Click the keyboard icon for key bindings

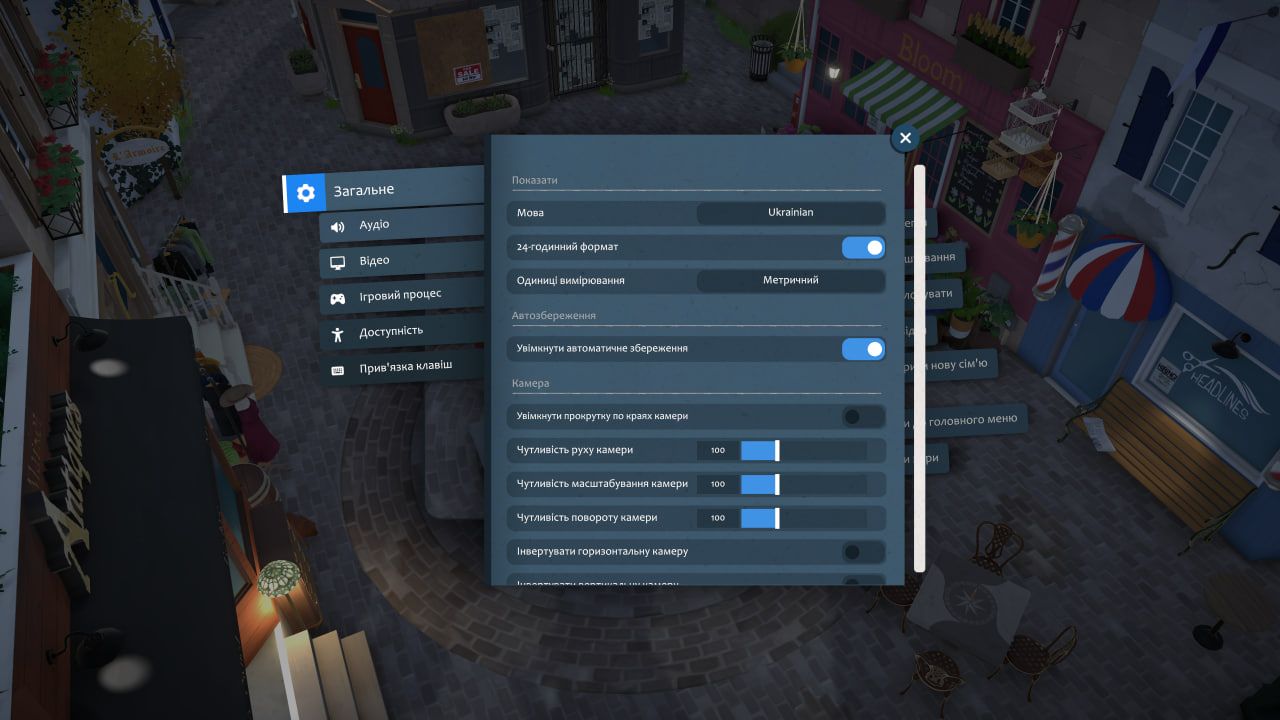click(x=338, y=369)
